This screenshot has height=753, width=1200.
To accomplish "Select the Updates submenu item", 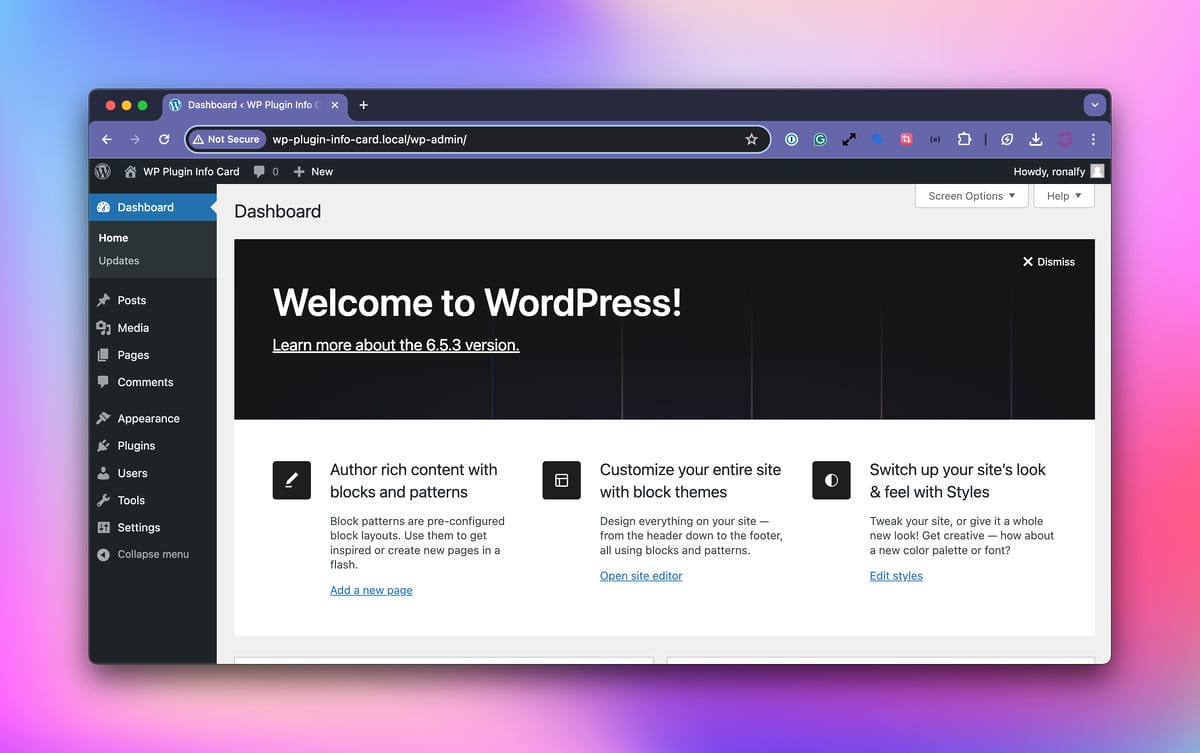I will click(x=119, y=261).
